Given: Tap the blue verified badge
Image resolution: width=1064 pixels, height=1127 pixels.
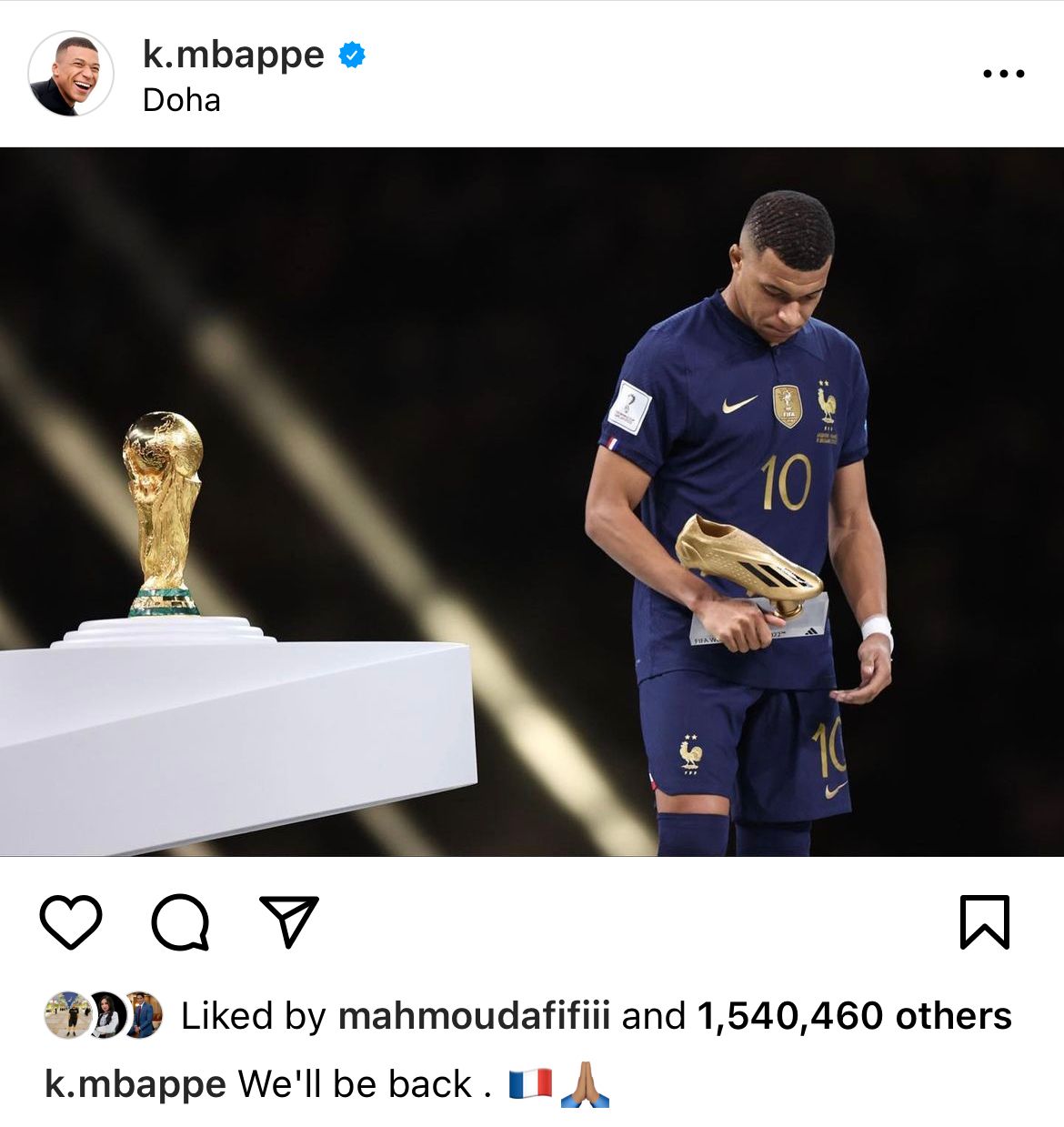Looking at the screenshot, I should pyautogui.click(x=352, y=55).
